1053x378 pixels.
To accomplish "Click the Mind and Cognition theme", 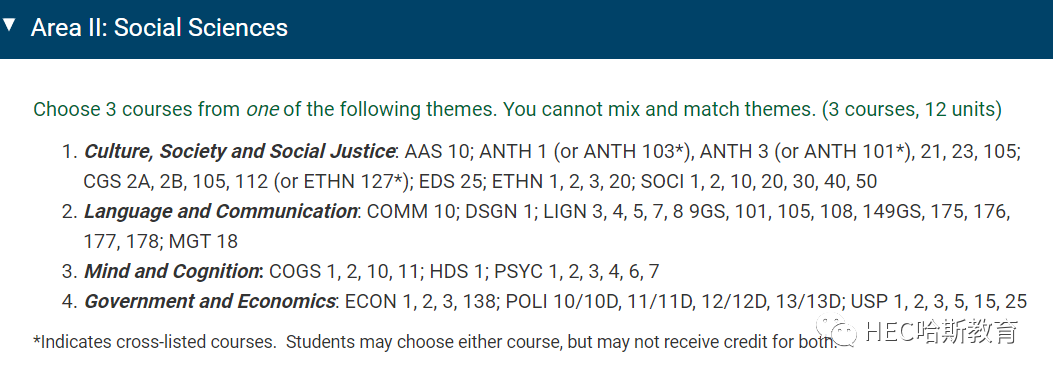I will click(171, 271).
